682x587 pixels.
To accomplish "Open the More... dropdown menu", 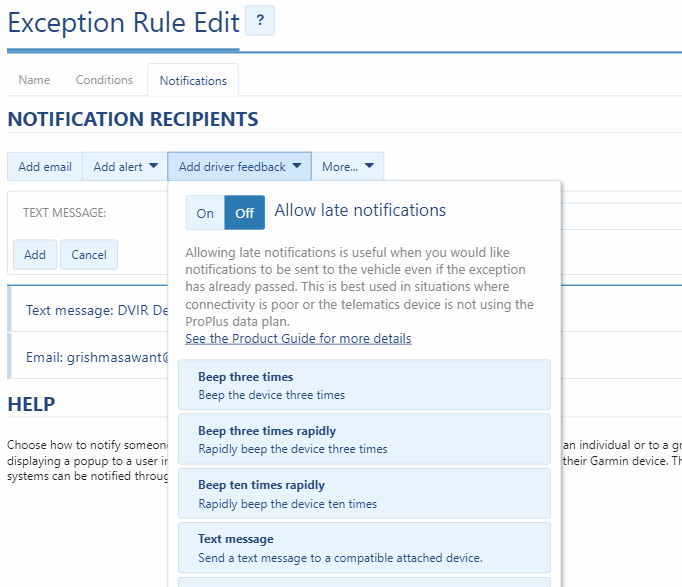I will pyautogui.click(x=348, y=166).
